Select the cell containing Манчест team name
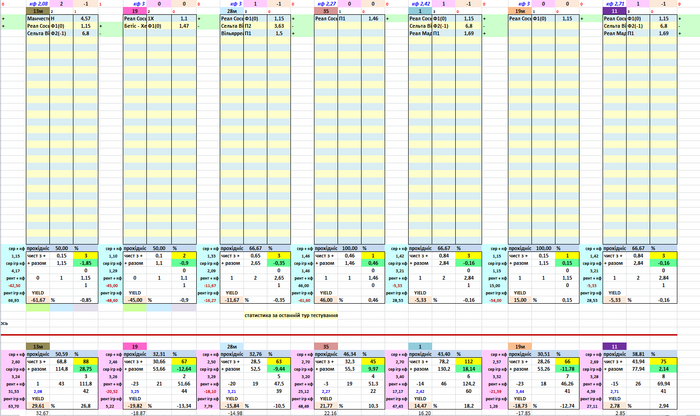This screenshot has height=416, width=700. (x=38, y=19)
